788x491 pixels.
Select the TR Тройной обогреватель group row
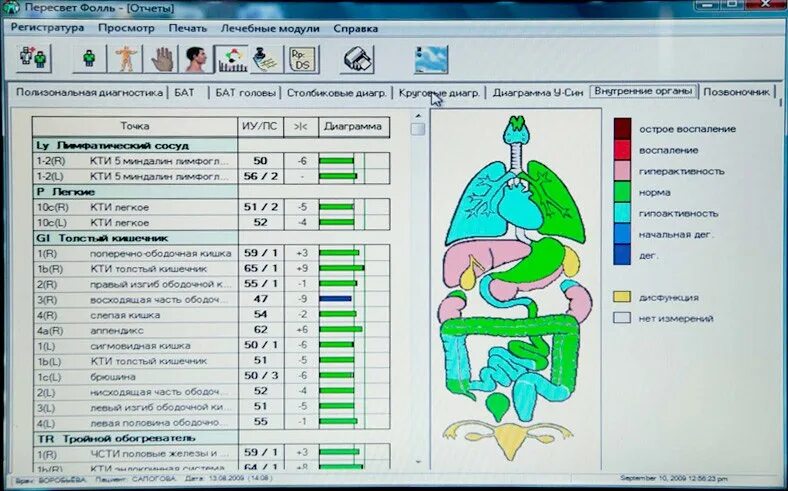(x=135, y=438)
